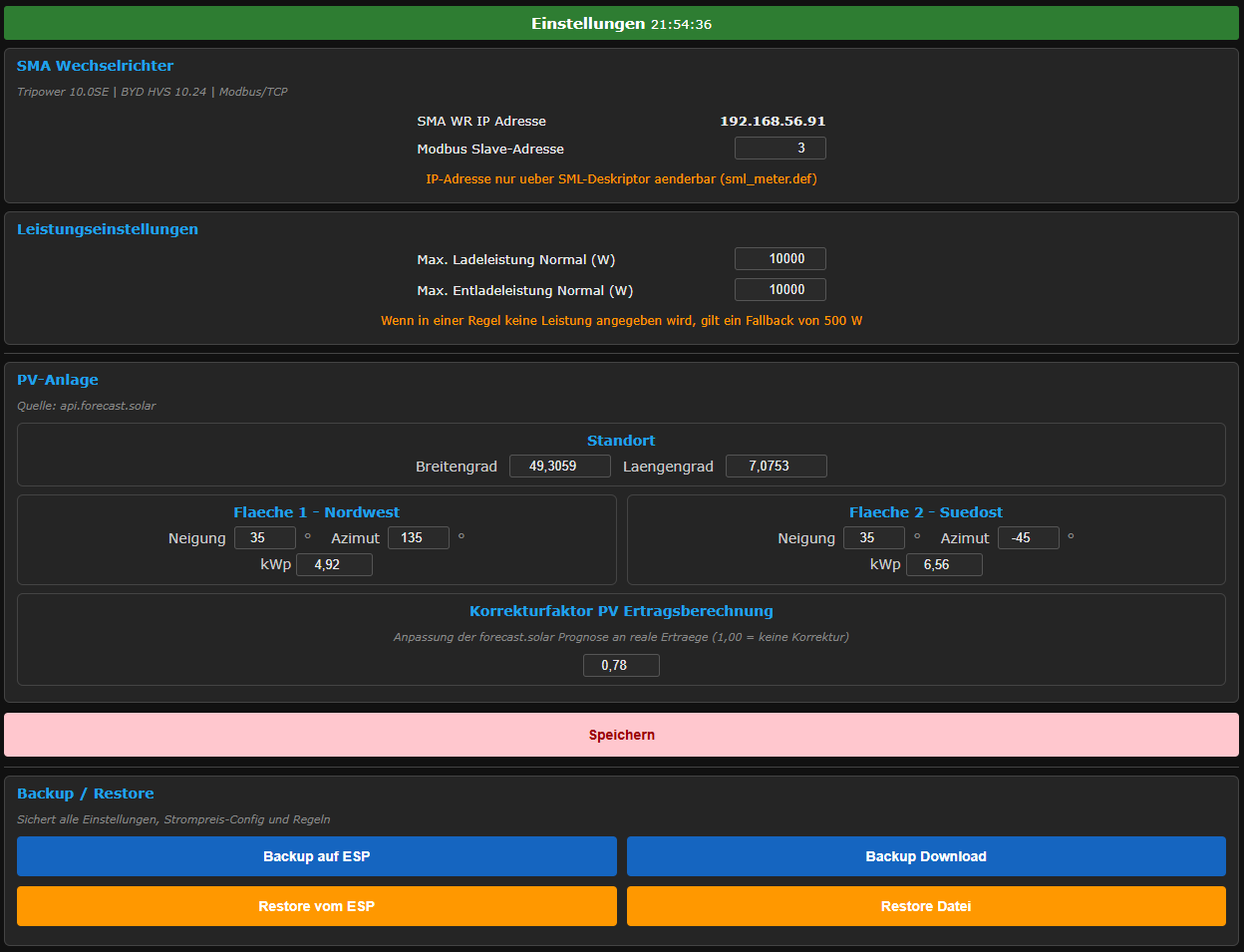Focus the kWp field of Flaeche 2
Viewport: 1244px width, 952px height.
coord(943,565)
